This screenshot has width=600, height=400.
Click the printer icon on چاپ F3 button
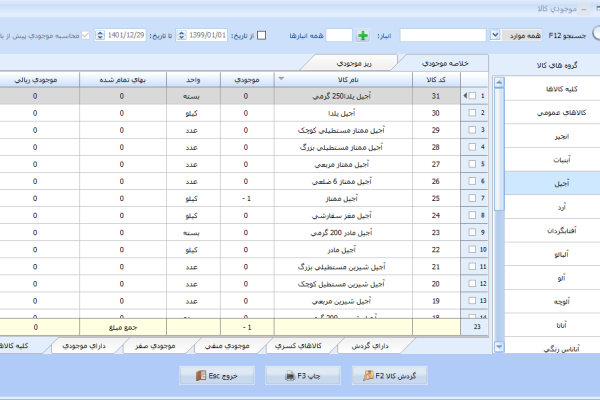click(290, 376)
